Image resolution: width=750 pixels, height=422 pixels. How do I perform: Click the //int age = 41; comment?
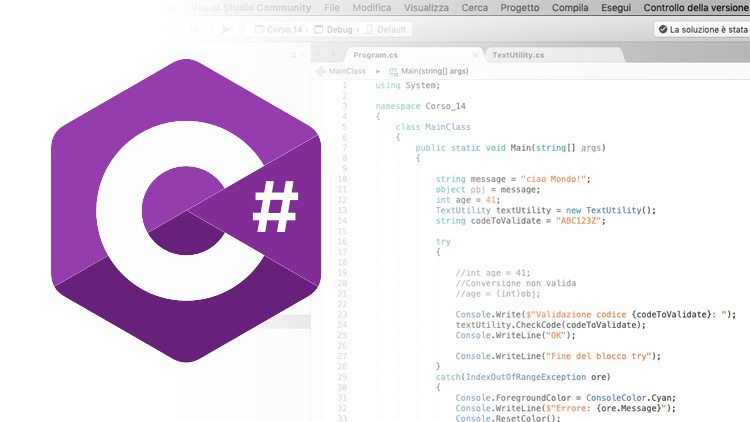pos(493,273)
